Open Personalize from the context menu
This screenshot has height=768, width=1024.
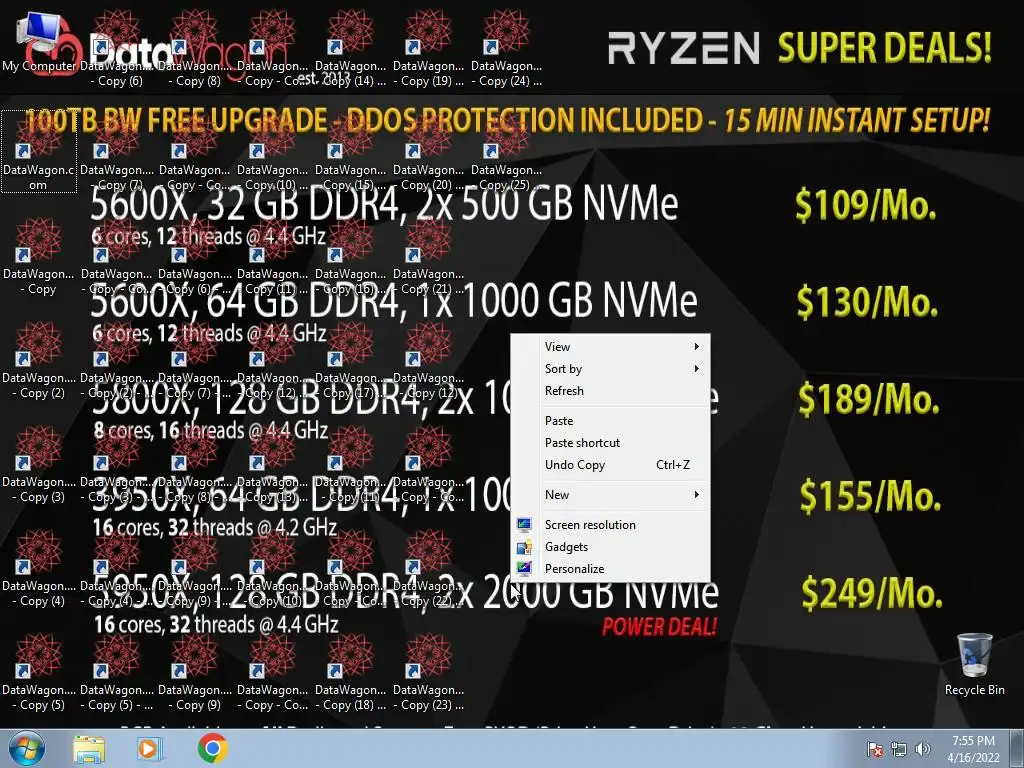point(611,569)
